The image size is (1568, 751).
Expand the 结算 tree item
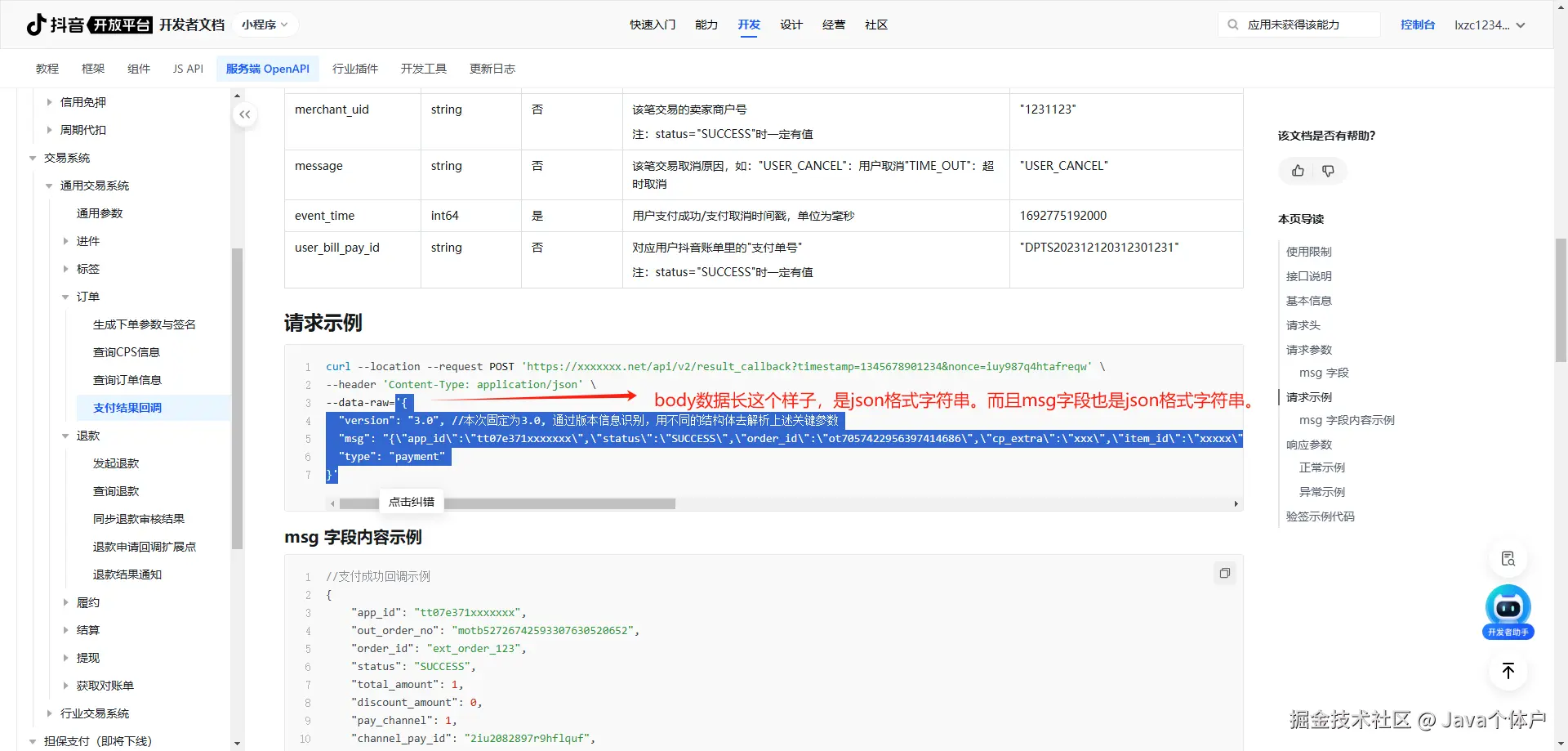[65, 630]
